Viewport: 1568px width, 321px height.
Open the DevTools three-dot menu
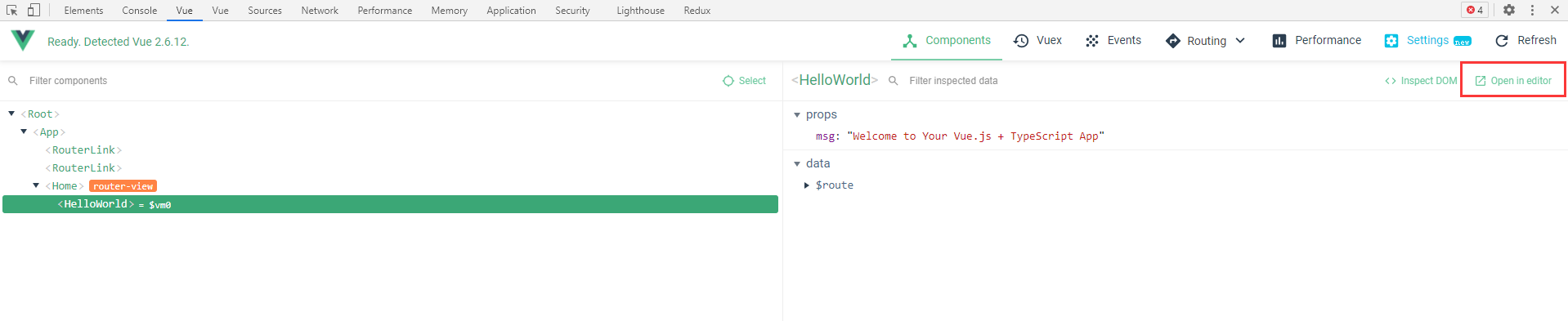[x=1532, y=10]
